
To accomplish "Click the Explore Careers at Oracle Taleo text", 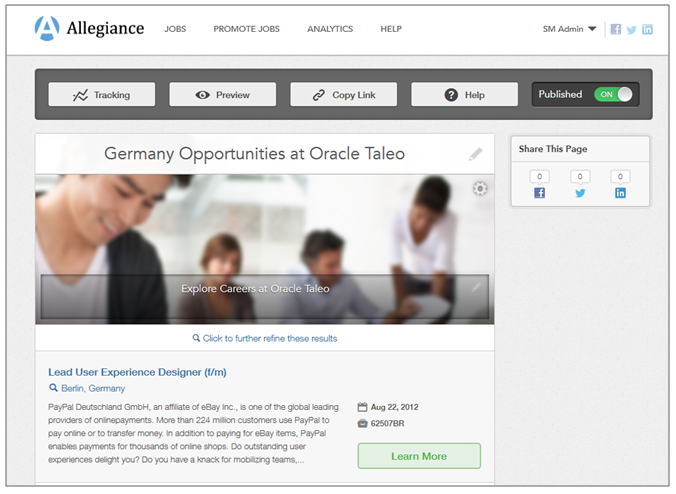I will [x=255, y=288].
